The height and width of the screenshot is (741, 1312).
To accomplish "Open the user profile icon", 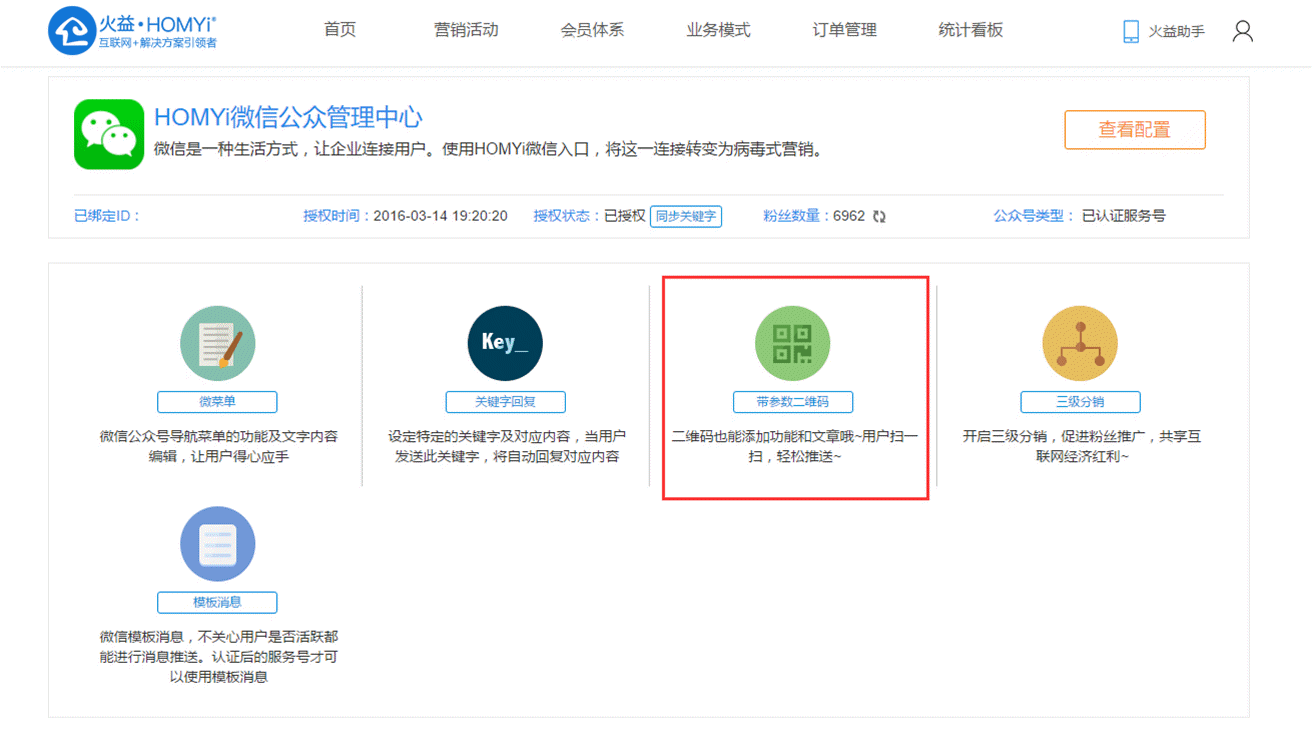I will tap(1242, 31).
